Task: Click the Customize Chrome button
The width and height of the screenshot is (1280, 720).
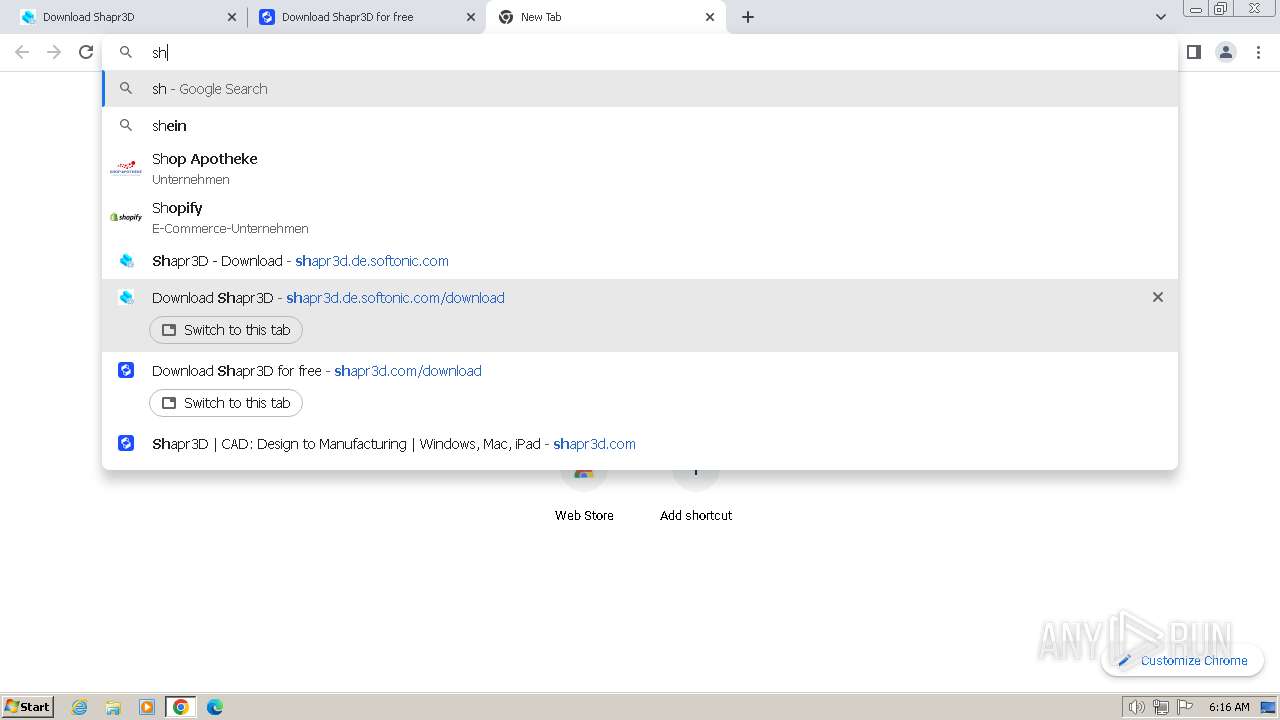Action: click(1182, 660)
